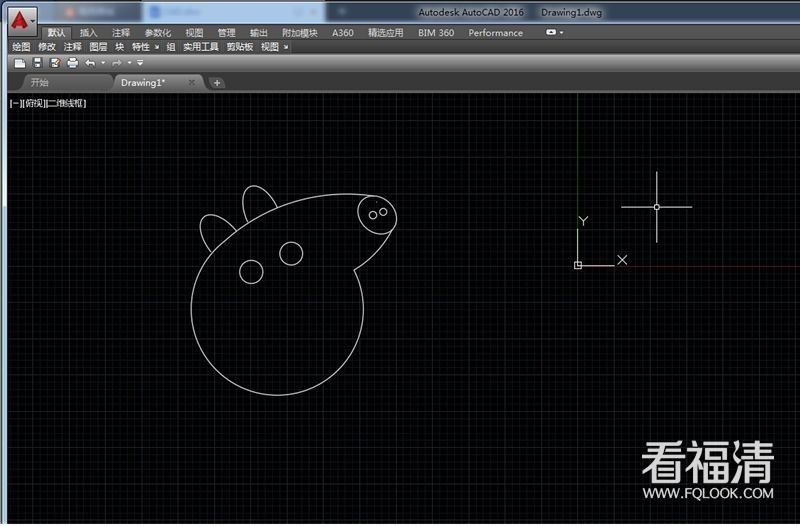Select the A360 ribbon tab
The width and height of the screenshot is (800, 526).
pos(343,33)
